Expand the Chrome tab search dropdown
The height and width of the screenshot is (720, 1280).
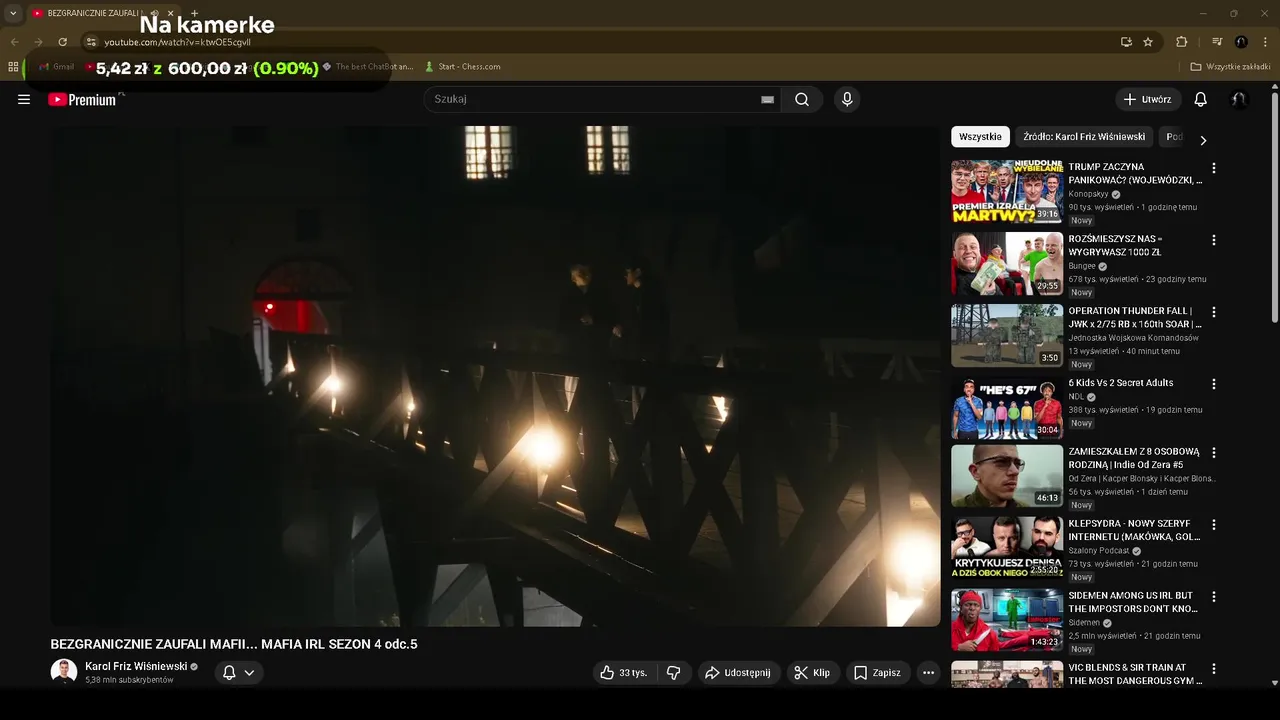tap(13, 13)
